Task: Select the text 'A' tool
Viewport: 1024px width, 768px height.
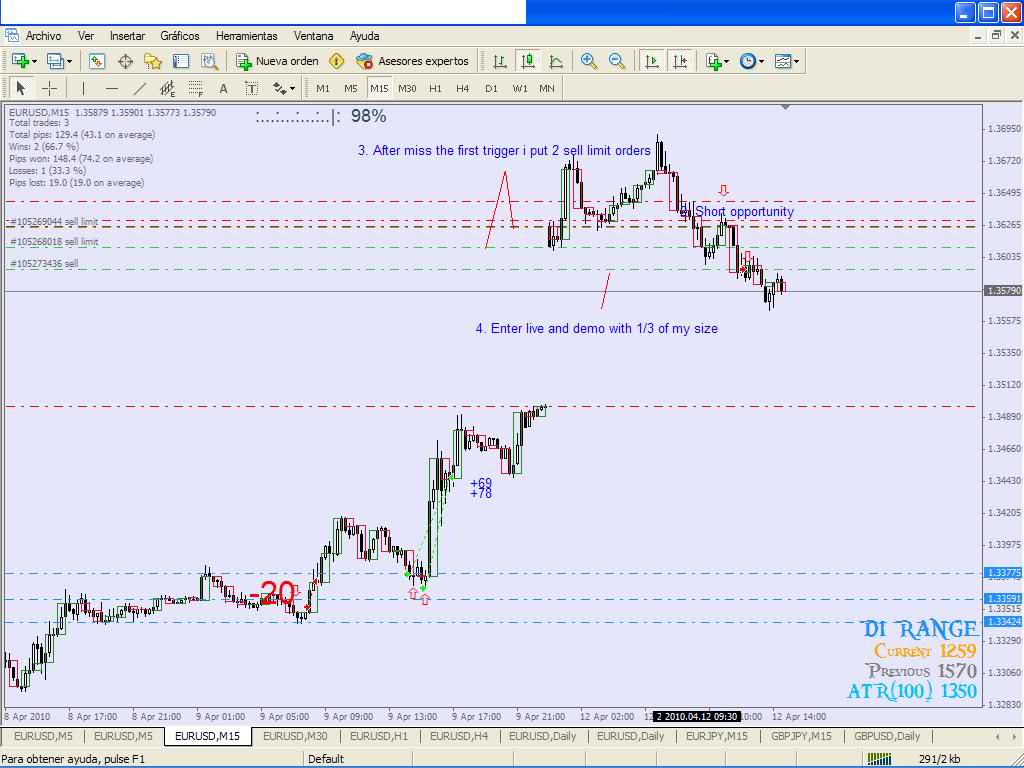Action: (x=223, y=88)
